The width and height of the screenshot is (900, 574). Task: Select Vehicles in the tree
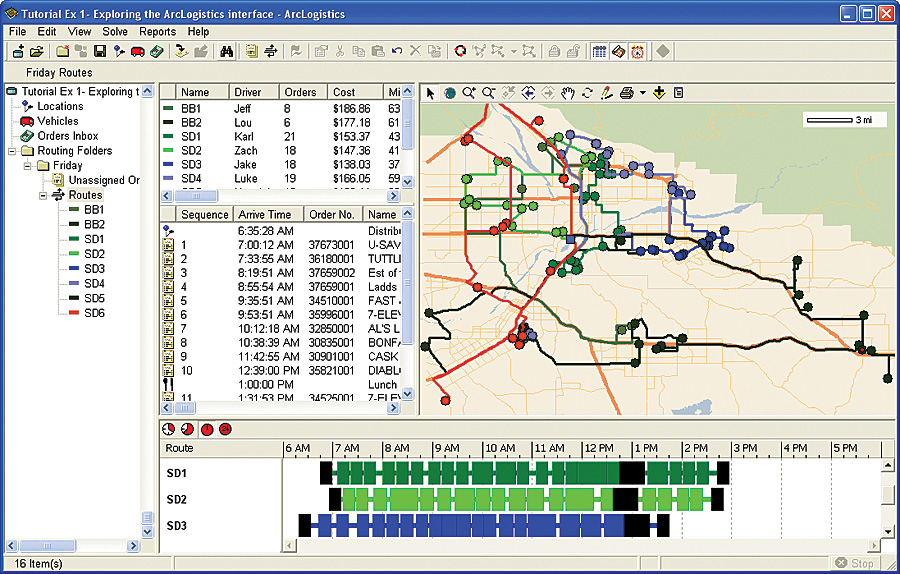pos(57,121)
